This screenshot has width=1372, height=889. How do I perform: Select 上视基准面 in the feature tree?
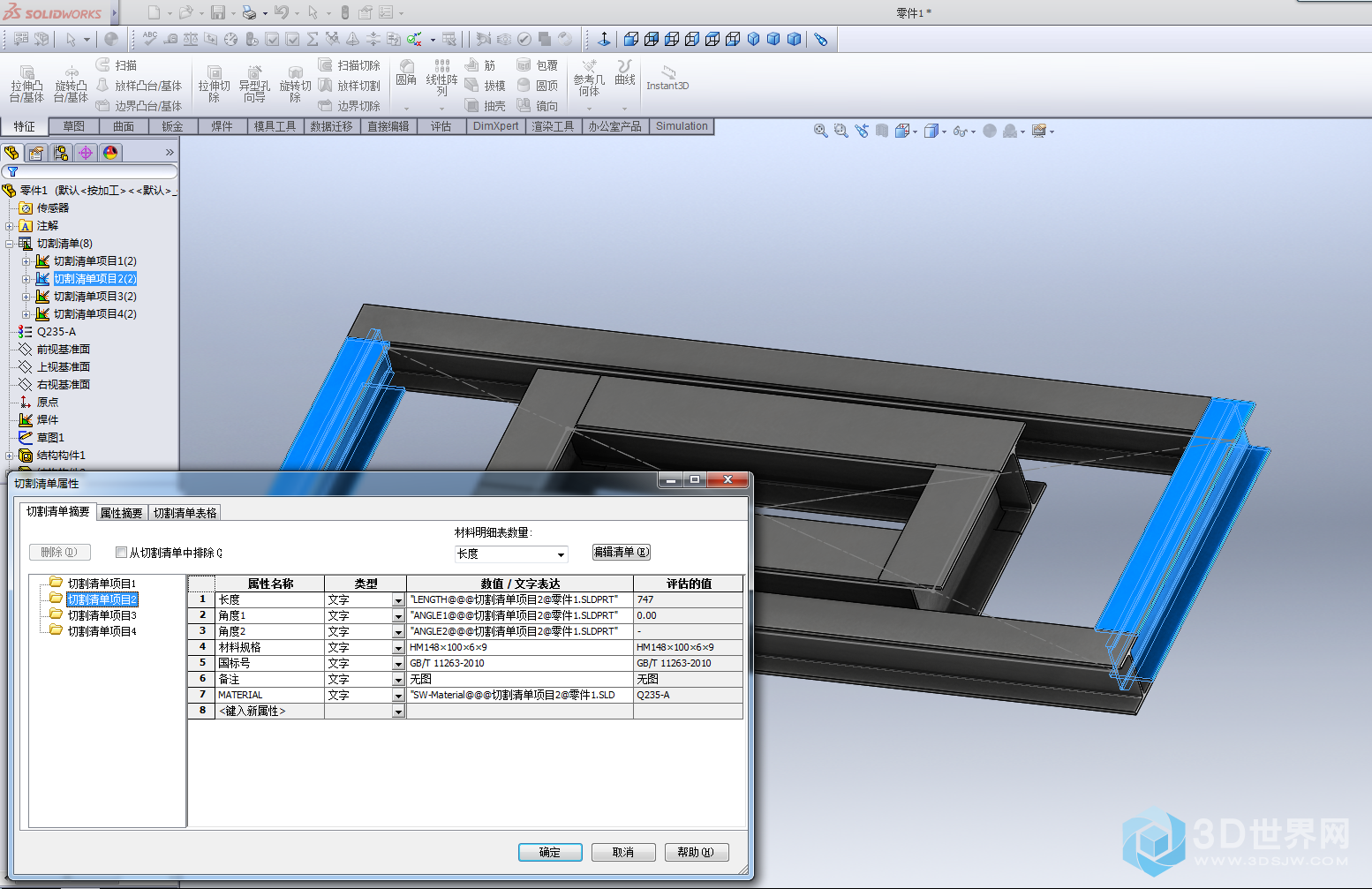click(x=63, y=367)
